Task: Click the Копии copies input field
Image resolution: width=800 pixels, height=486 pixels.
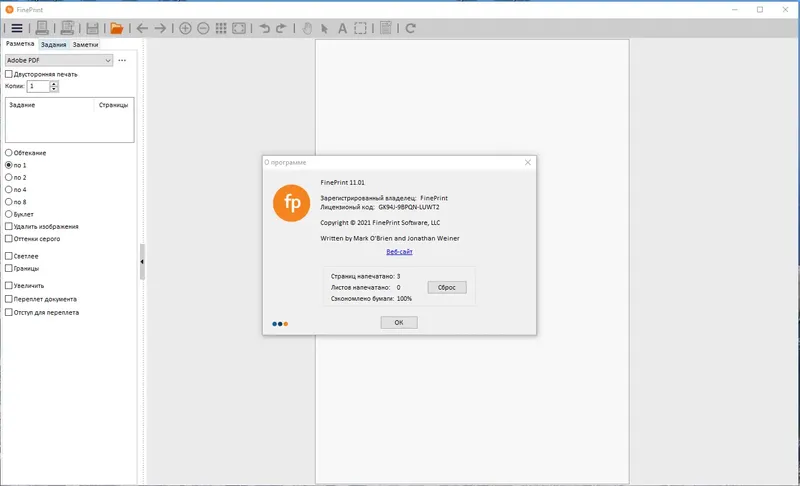Action: click(x=38, y=86)
